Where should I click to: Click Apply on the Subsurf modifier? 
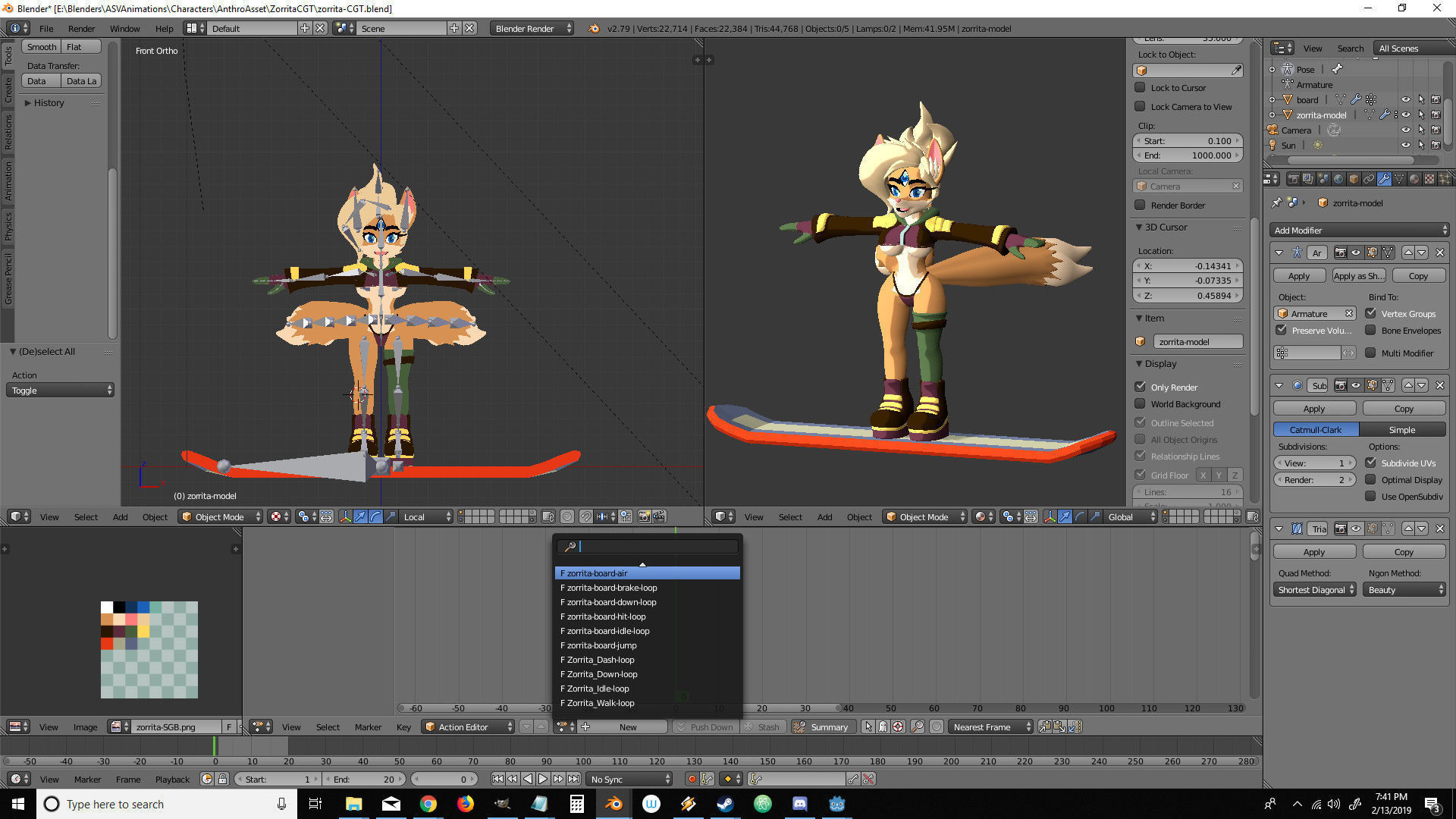coord(1314,408)
